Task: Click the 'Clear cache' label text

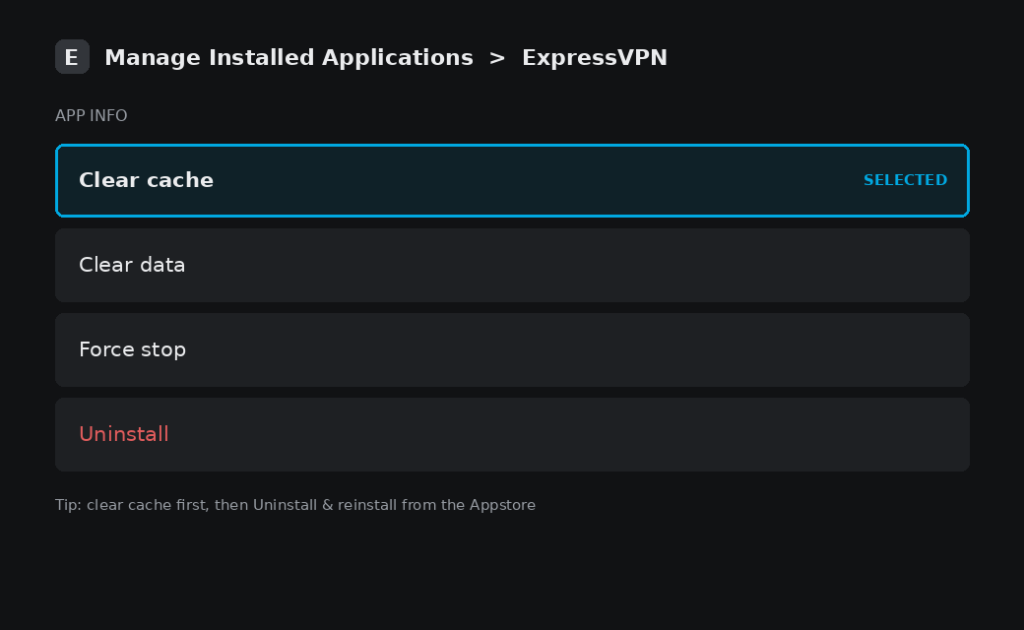Action: (146, 180)
